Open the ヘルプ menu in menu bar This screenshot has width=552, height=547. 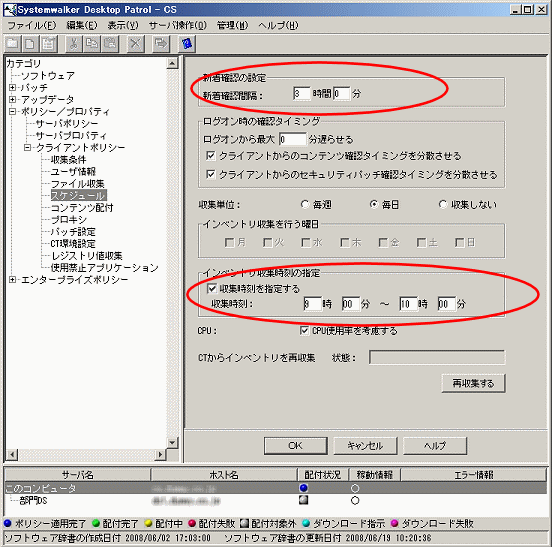pos(278,25)
